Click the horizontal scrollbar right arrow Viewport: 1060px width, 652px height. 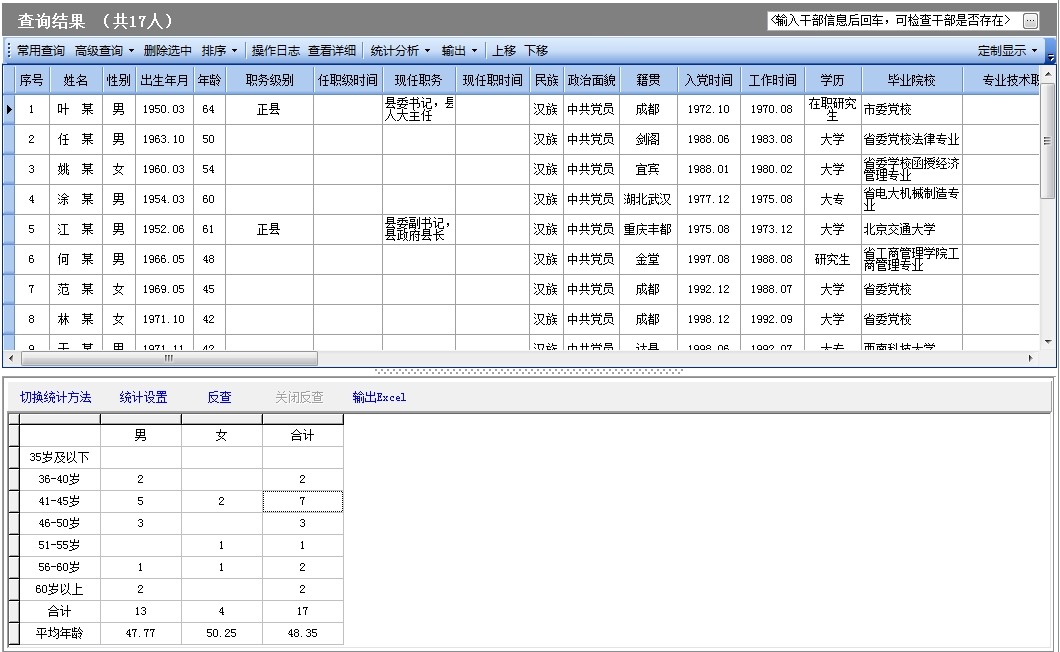coord(1031,358)
